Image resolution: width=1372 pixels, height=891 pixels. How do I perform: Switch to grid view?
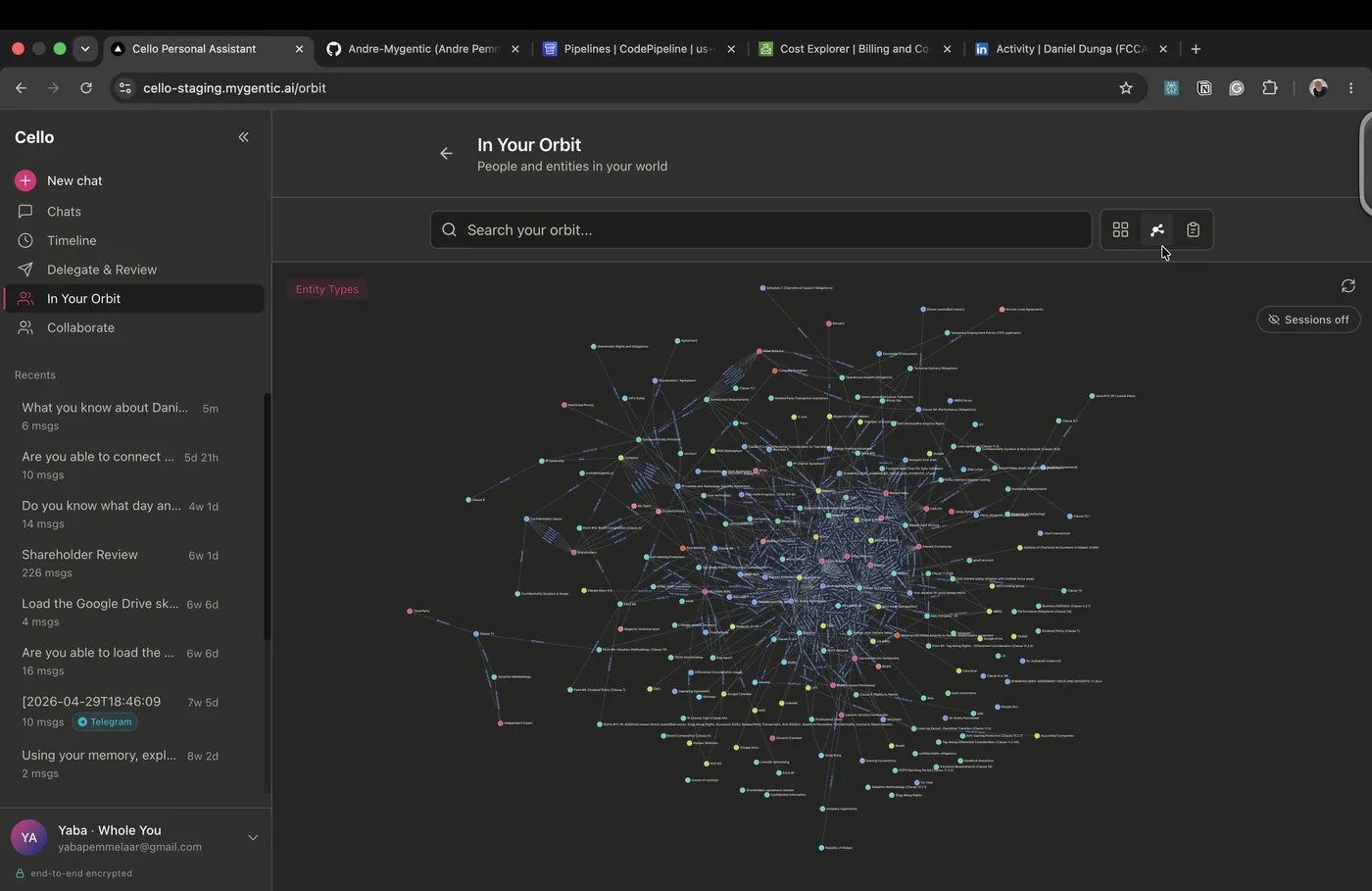1120,229
